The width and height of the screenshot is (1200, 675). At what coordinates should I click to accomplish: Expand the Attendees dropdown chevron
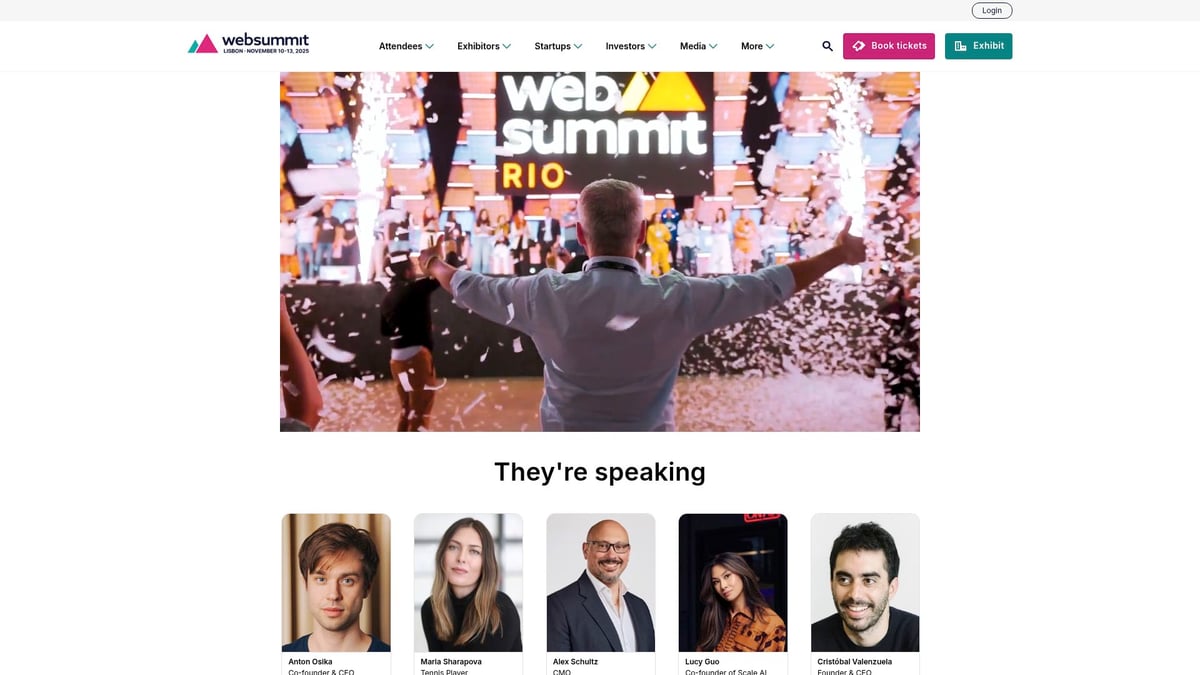(x=430, y=46)
